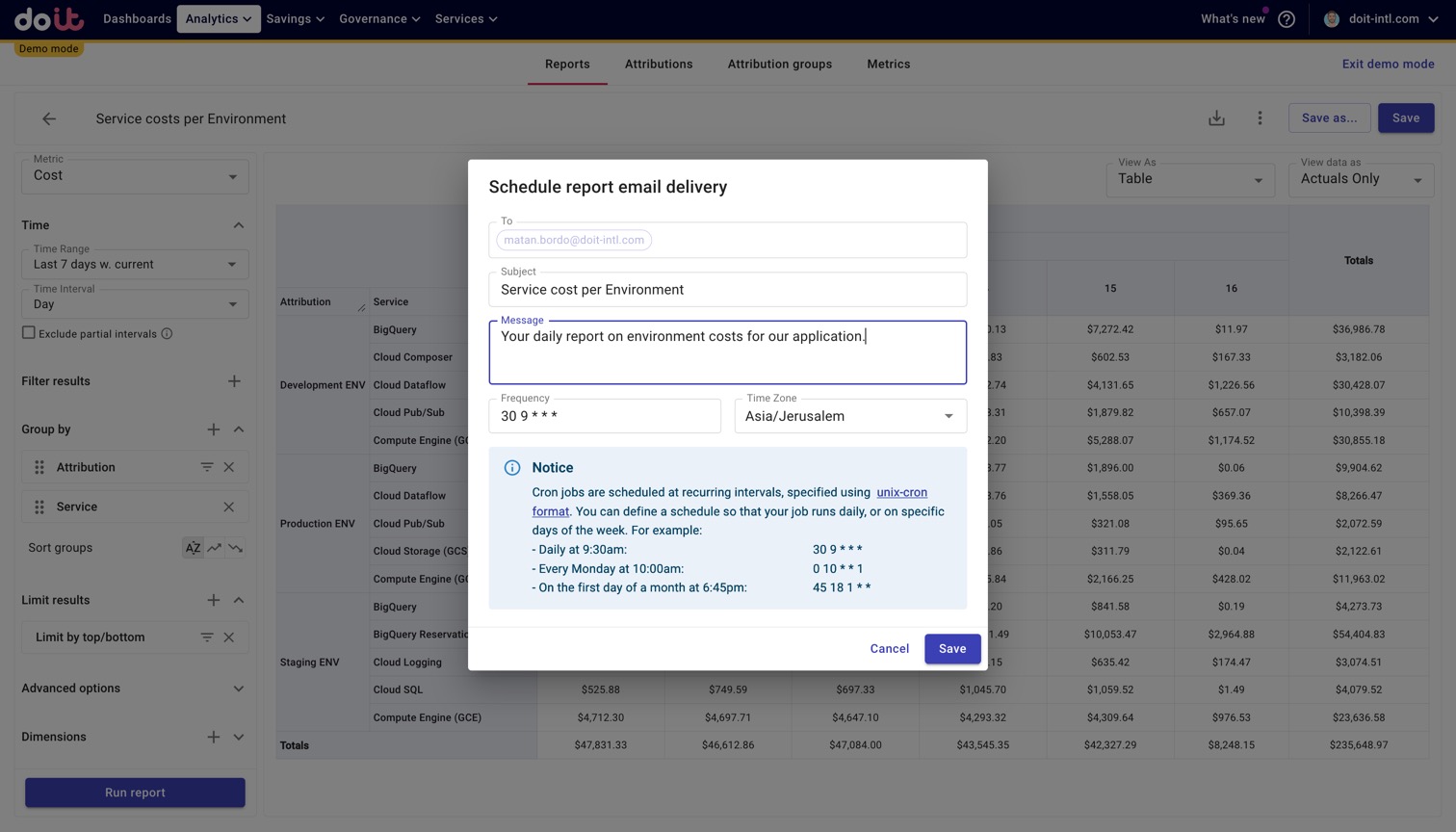The height and width of the screenshot is (832, 1456).
Task: Open the Metric Cost dropdown
Action: [135, 176]
